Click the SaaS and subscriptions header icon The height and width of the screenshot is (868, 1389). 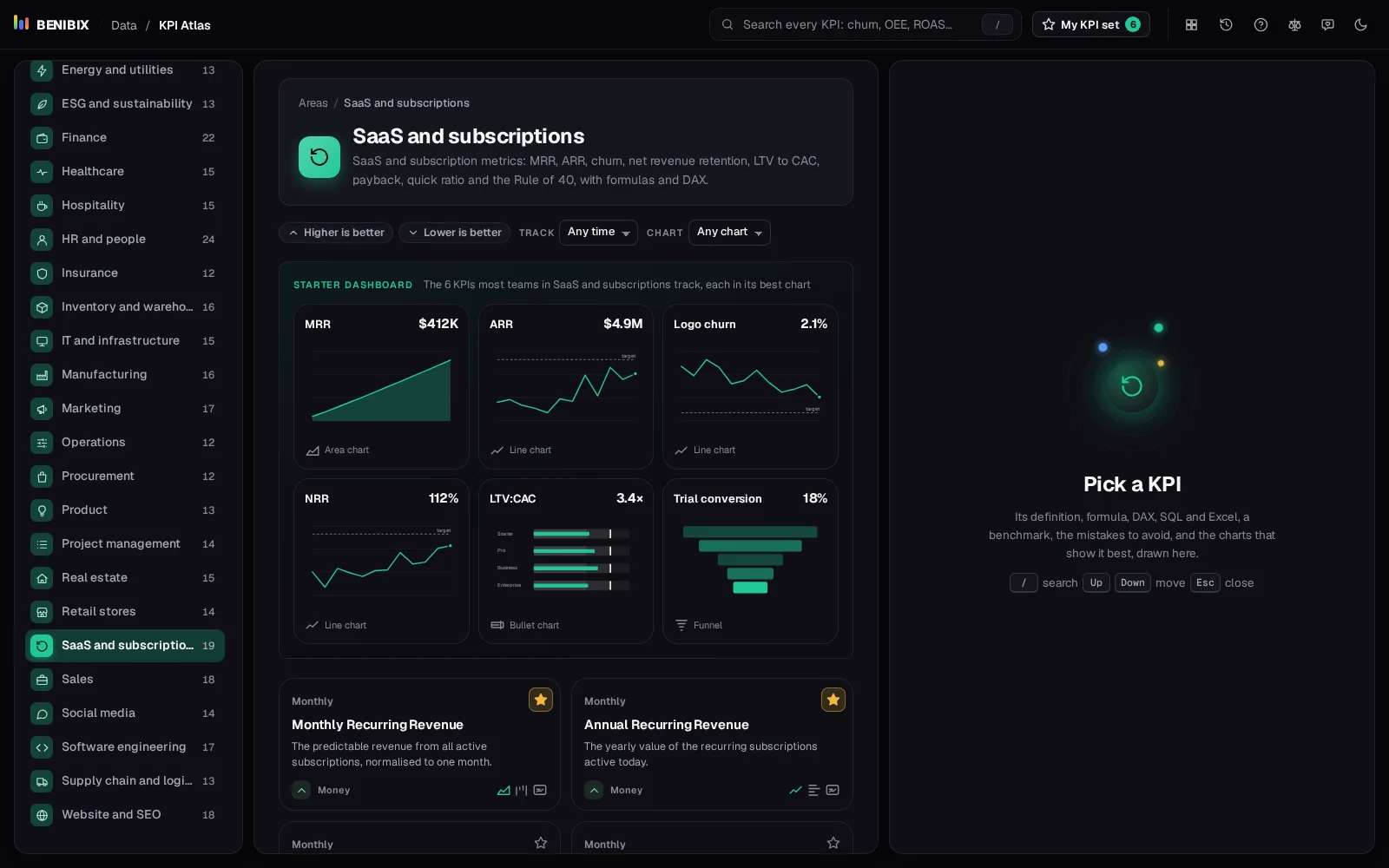319,157
